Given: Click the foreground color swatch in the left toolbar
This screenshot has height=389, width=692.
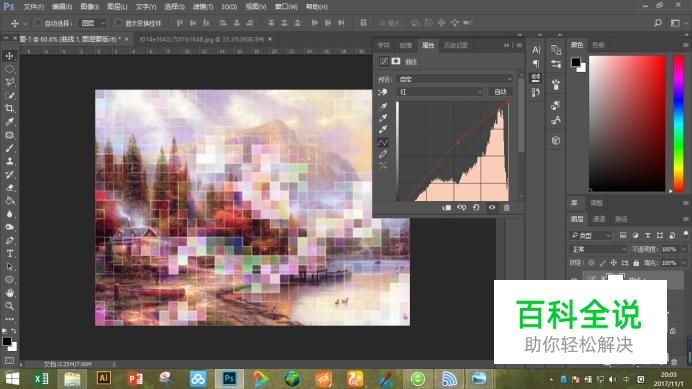Looking at the screenshot, I should pyautogui.click(x=7, y=341).
